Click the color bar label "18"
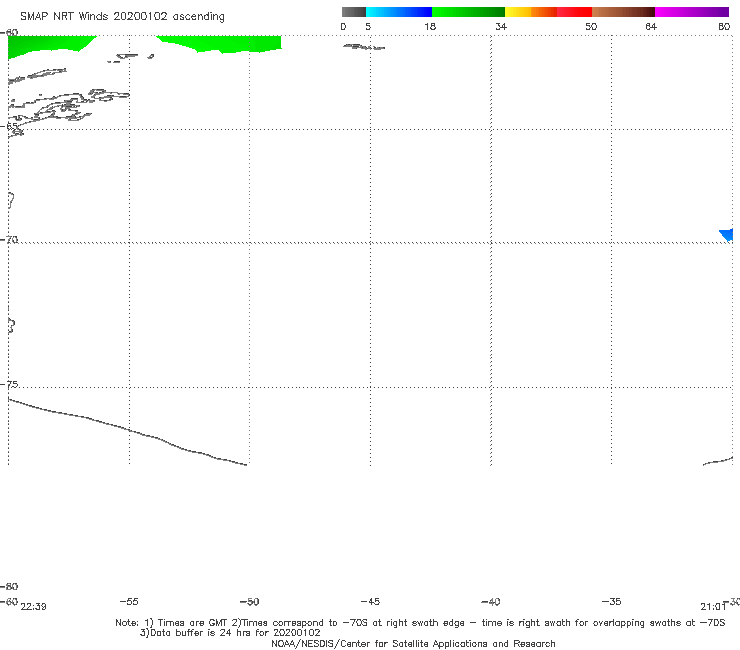Screen dimensions: 740x650 (x=430, y=26)
